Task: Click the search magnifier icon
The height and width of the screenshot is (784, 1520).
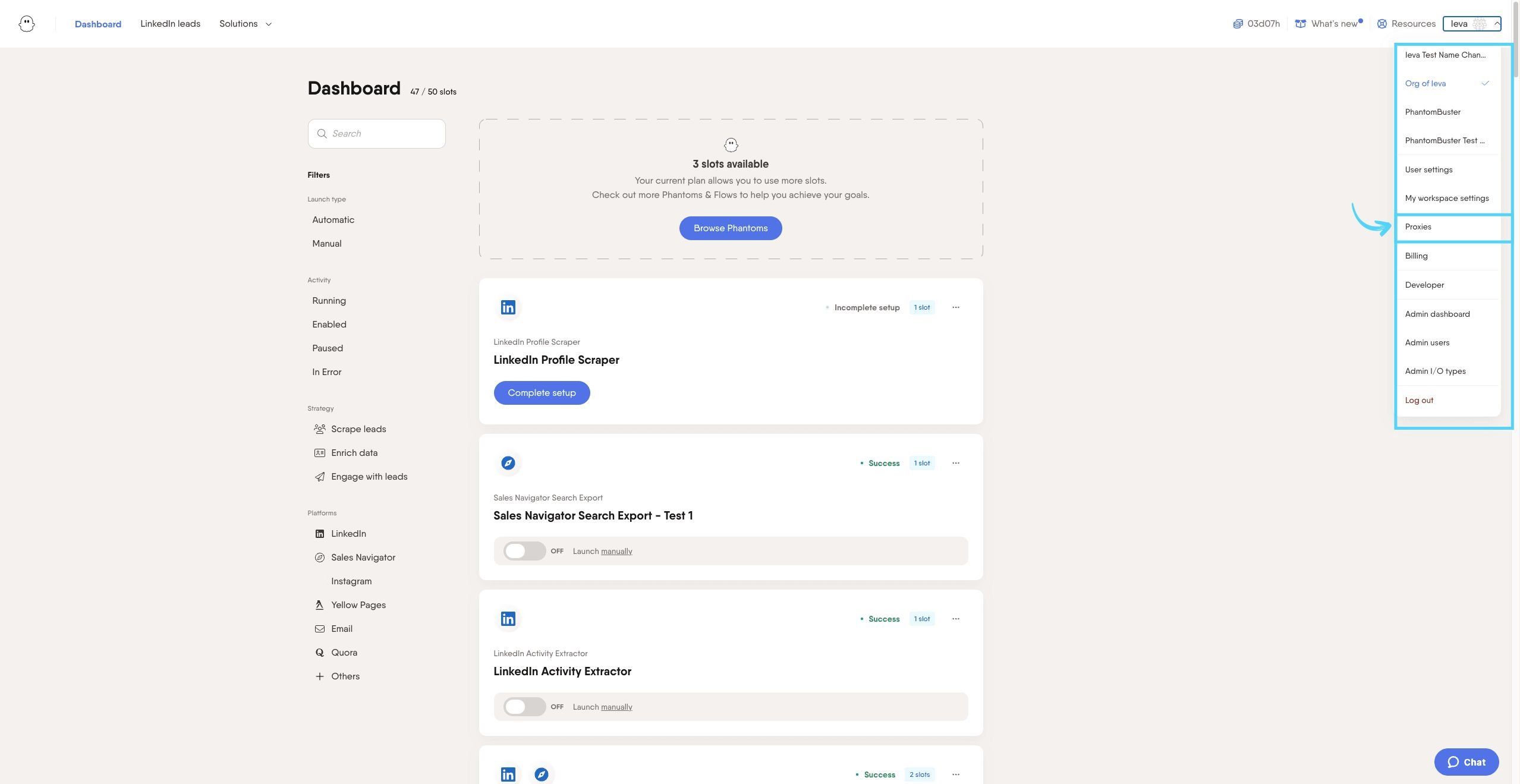Action: pos(322,134)
